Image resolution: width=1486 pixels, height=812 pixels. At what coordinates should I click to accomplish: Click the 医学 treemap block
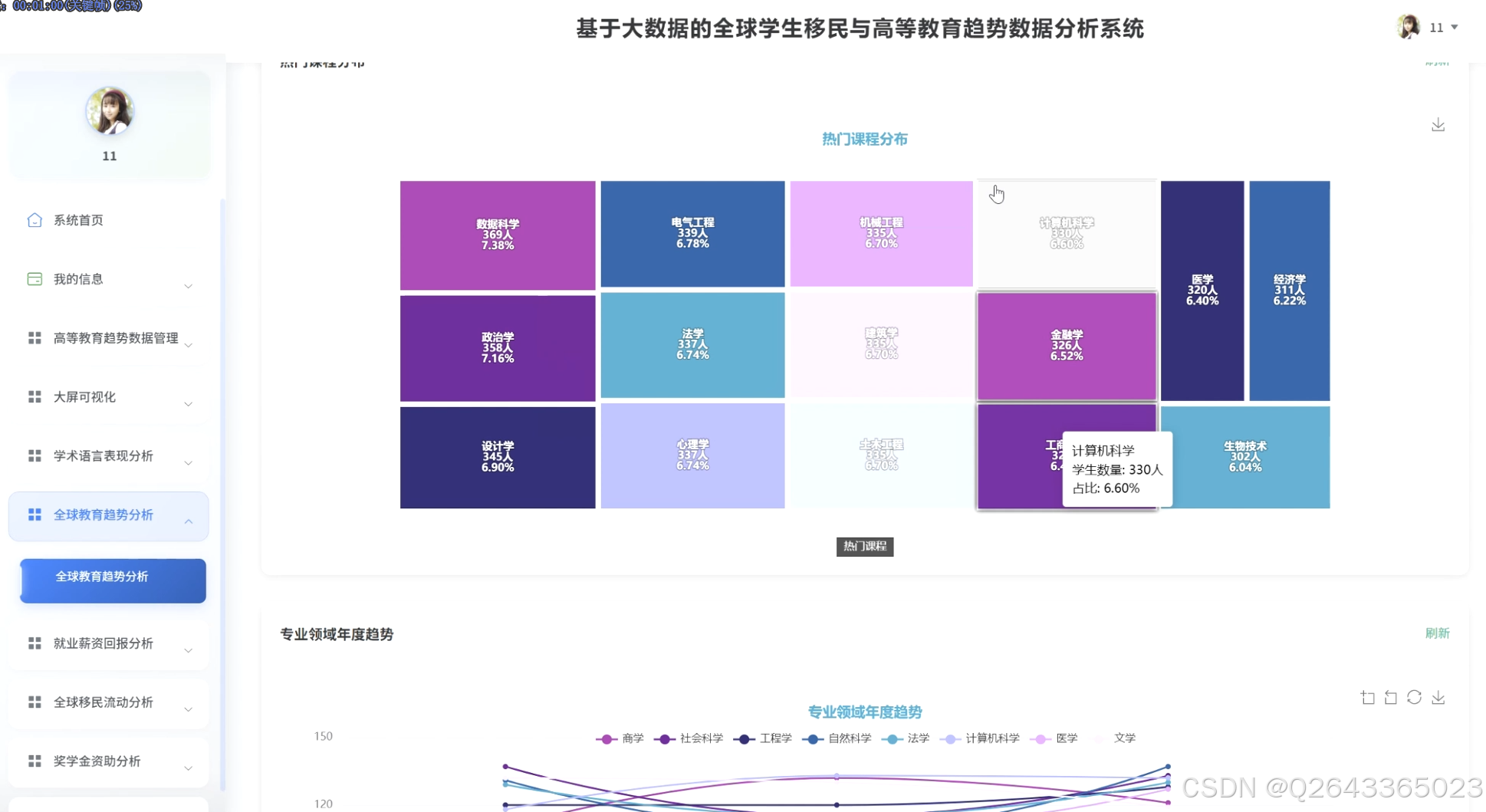point(1202,291)
